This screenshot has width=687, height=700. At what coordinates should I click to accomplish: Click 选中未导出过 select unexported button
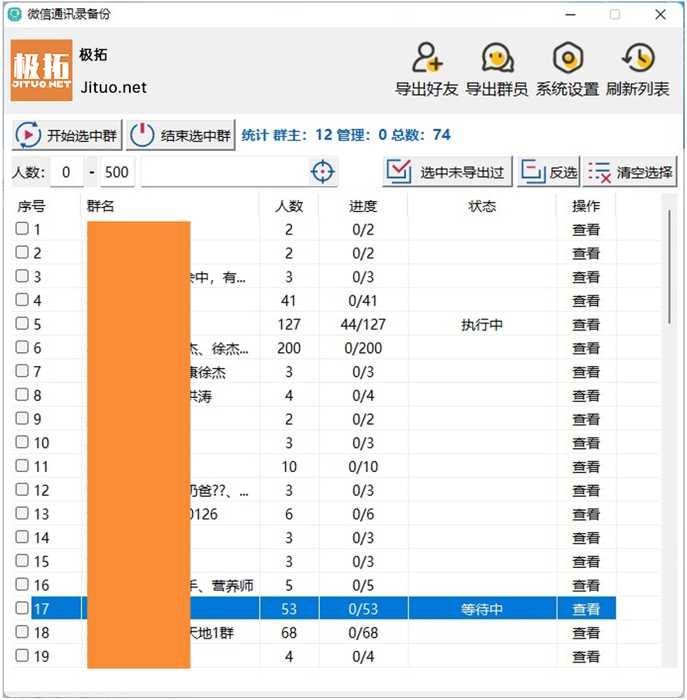447,172
